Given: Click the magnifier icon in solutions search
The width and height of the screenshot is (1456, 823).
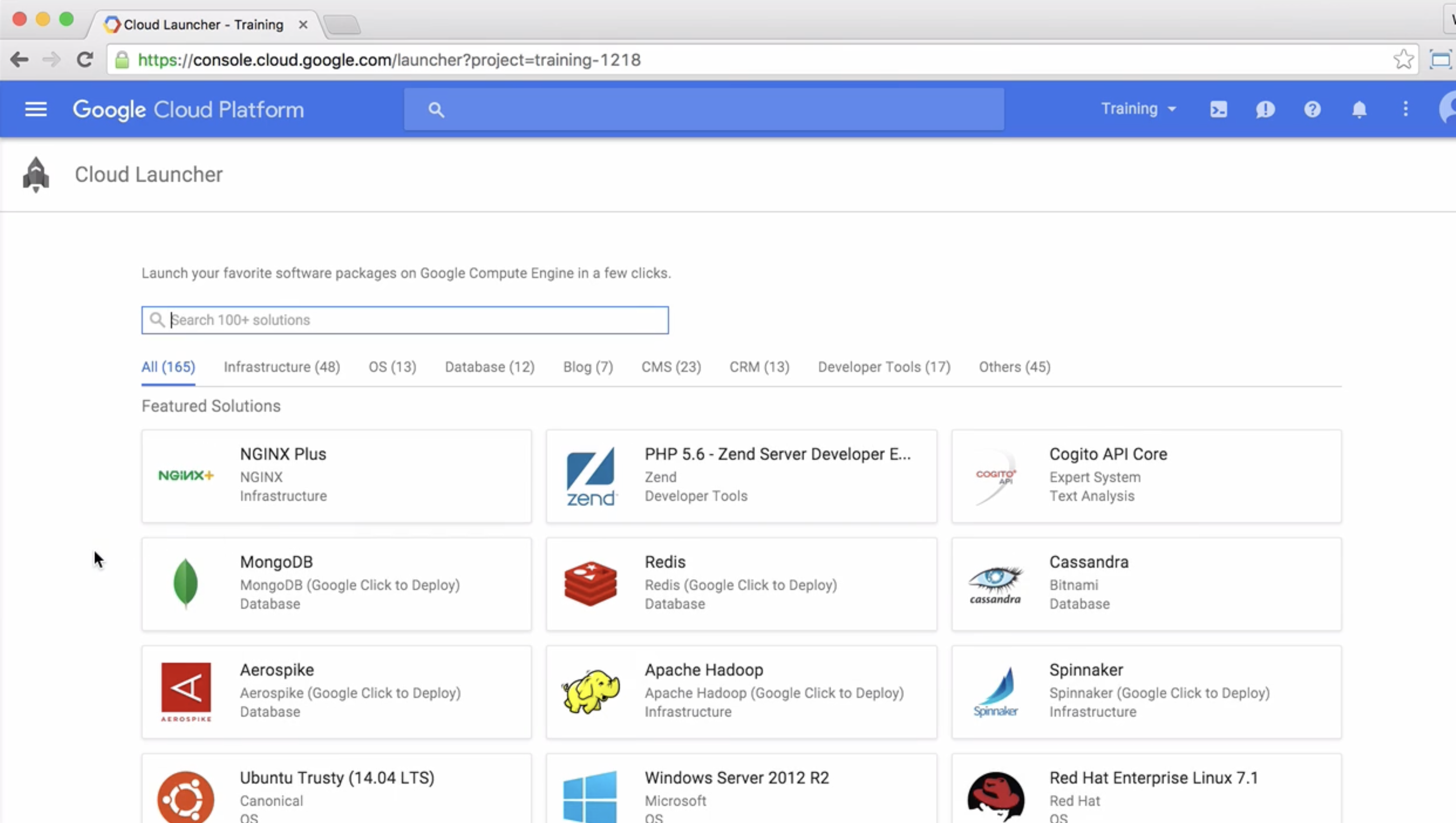Looking at the screenshot, I should (x=157, y=320).
